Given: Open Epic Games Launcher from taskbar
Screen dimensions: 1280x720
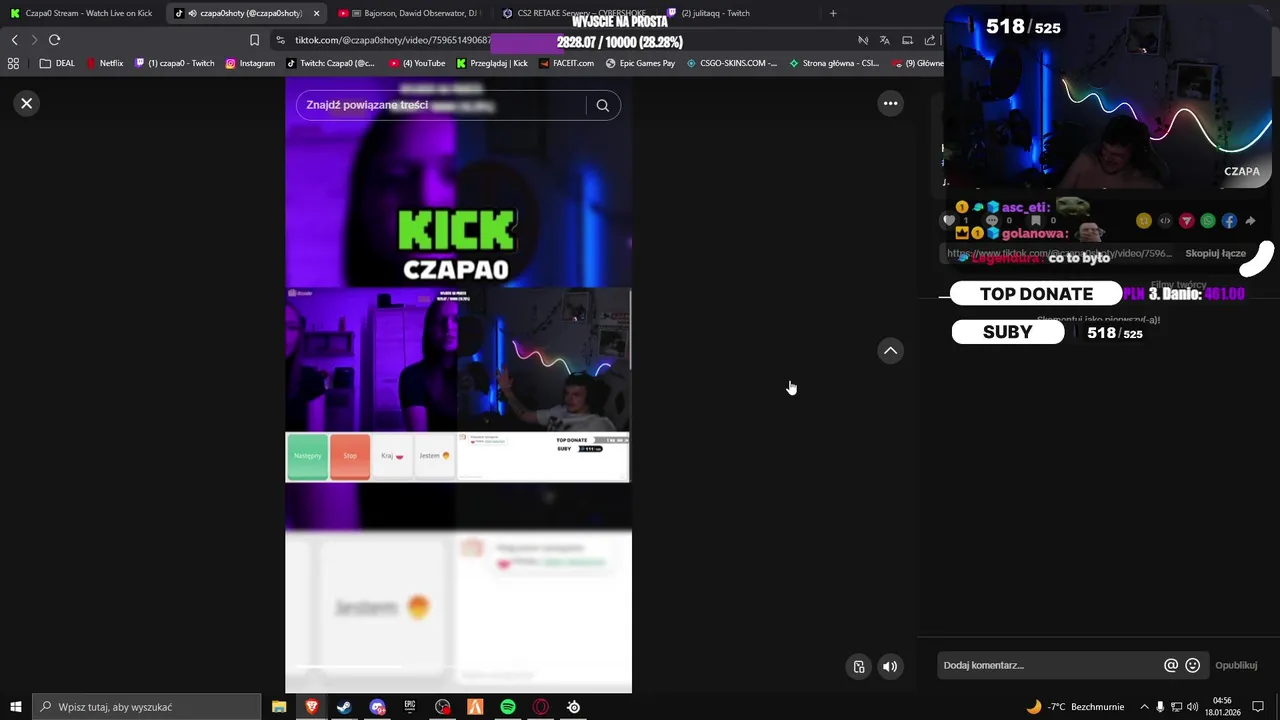Looking at the screenshot, I should coord(410,707).
